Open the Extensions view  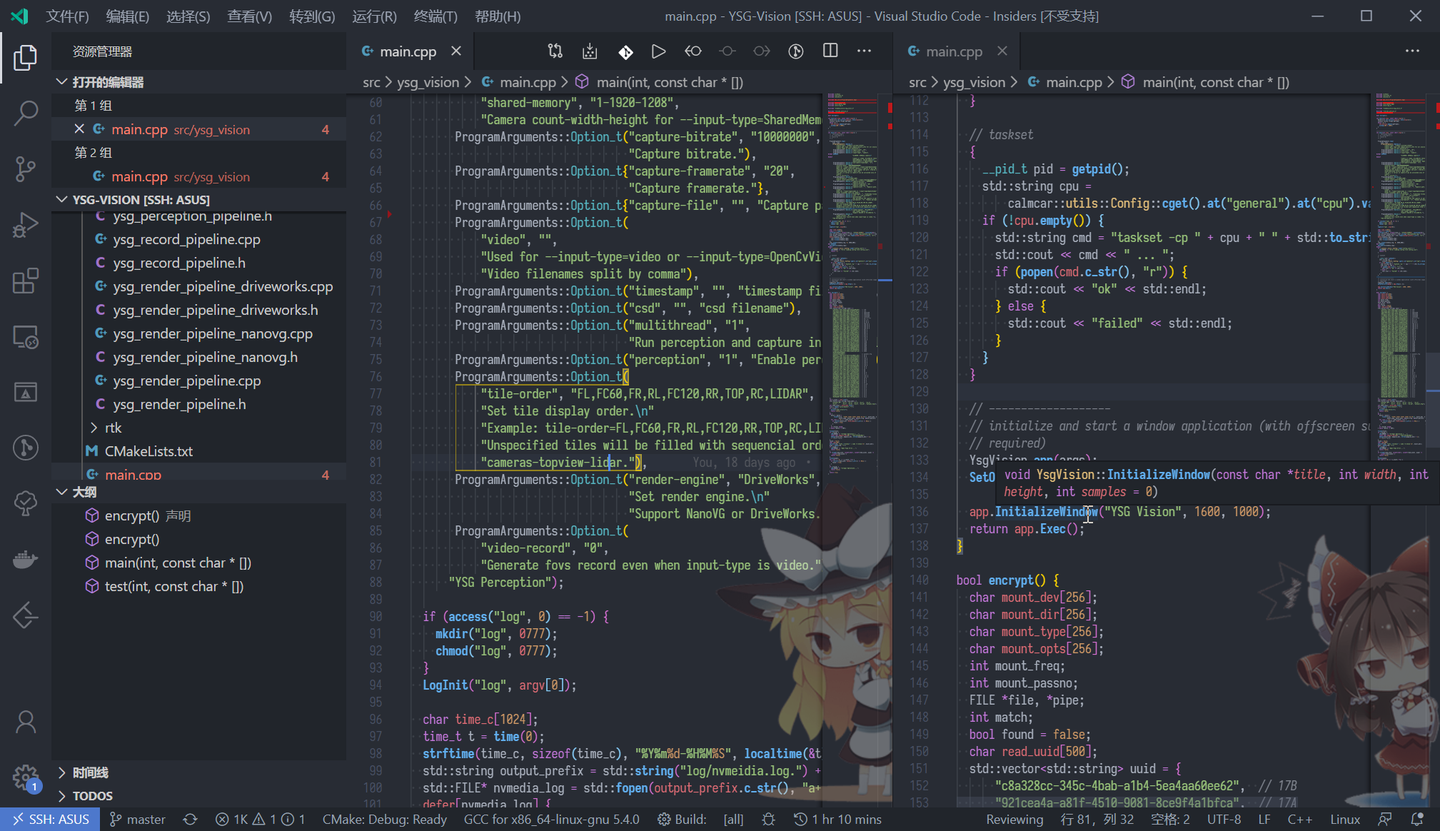pos(25,281)
